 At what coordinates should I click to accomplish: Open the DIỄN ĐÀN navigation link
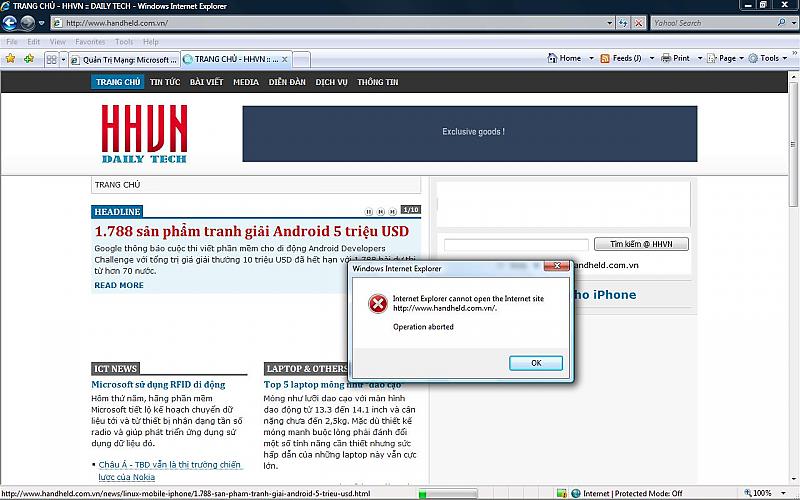pyautogui.click(x=286, y=82)
